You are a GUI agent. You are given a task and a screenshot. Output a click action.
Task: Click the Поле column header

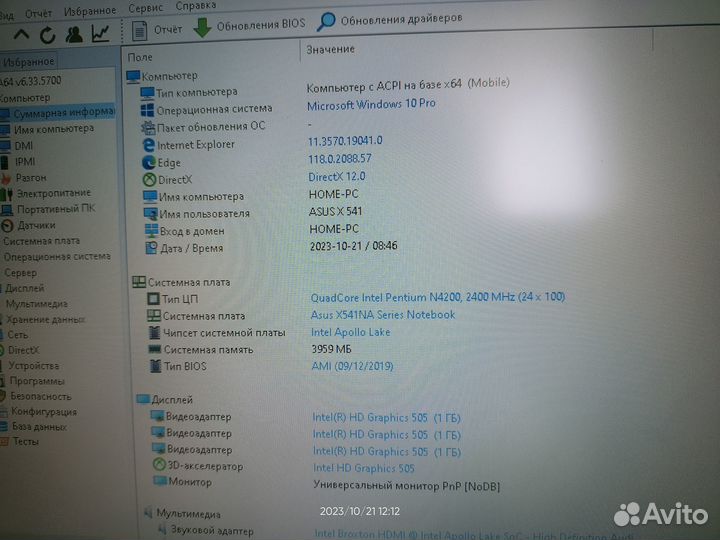[140, 57]
